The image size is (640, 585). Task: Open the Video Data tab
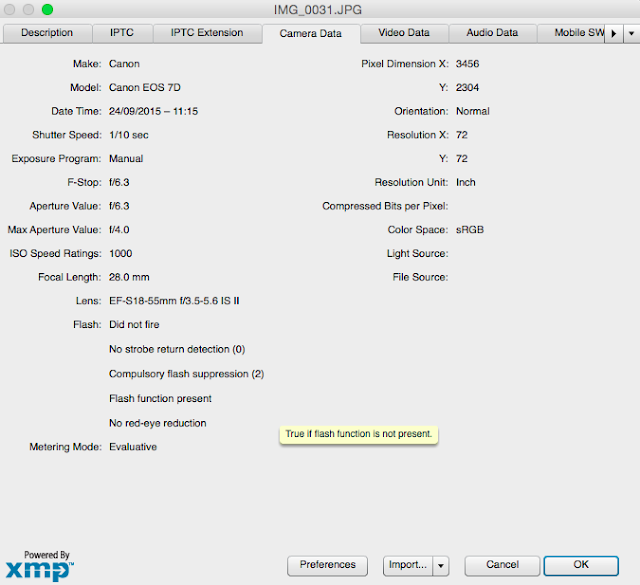pyautogui.click(x=404, y=33)
